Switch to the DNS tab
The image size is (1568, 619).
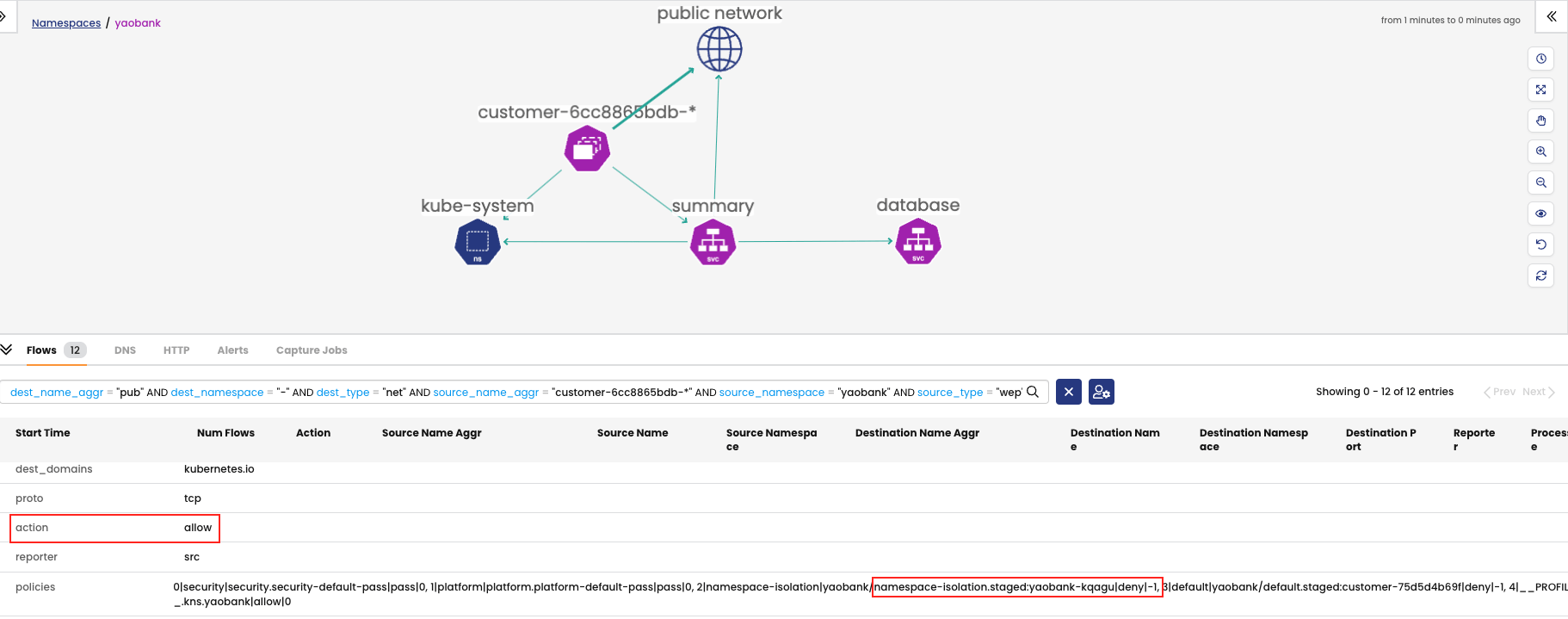[125, 350]
